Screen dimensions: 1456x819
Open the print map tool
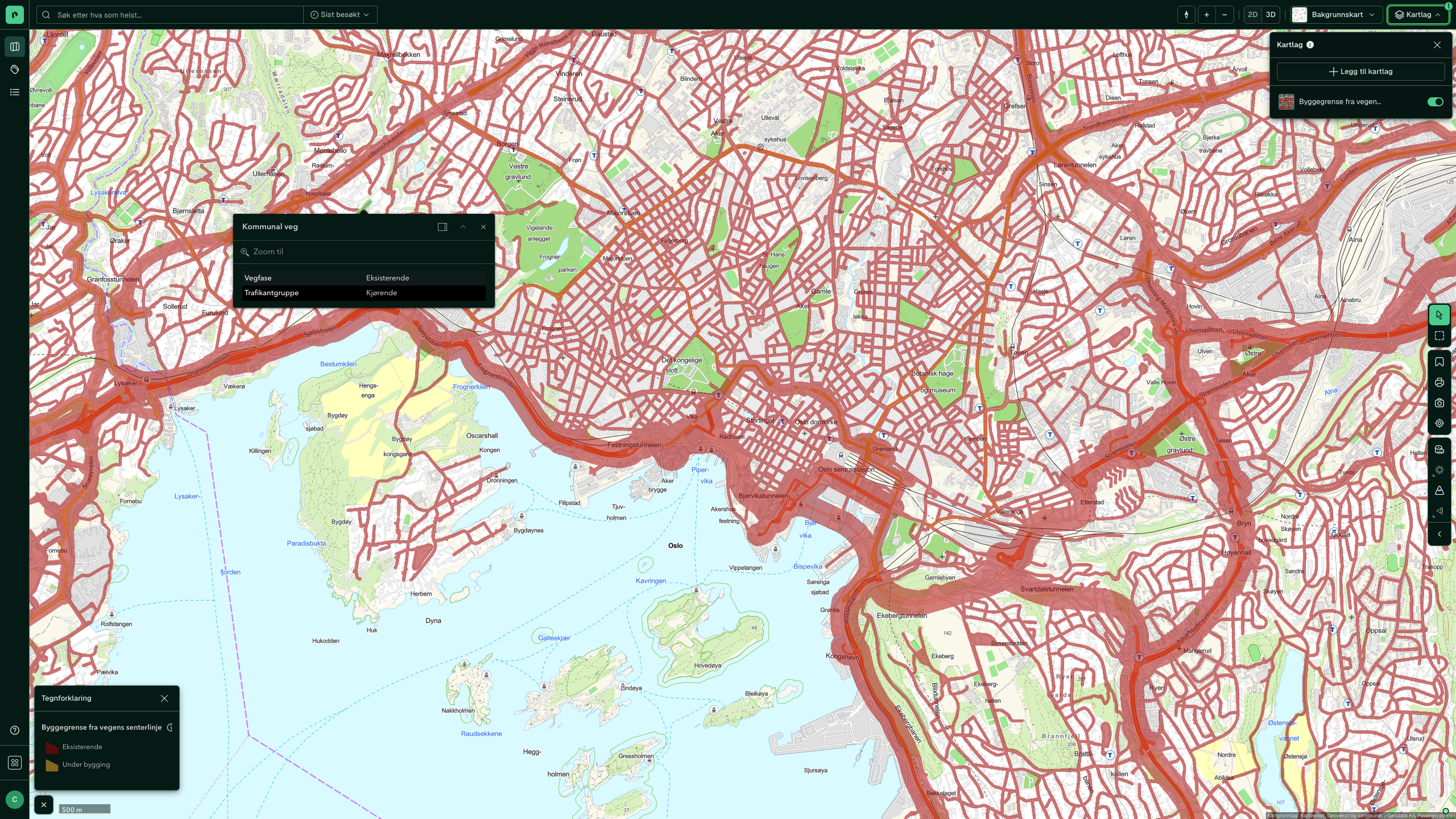point(1440,382)
